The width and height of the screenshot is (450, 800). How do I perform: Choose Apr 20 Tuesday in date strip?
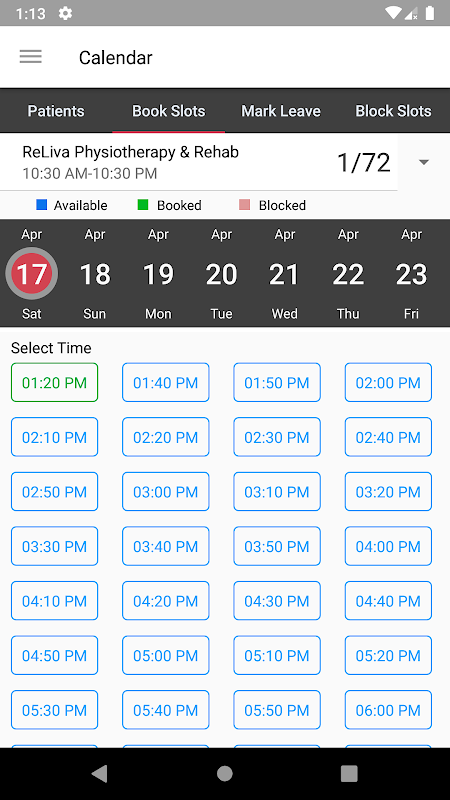(x=221, y=273)
